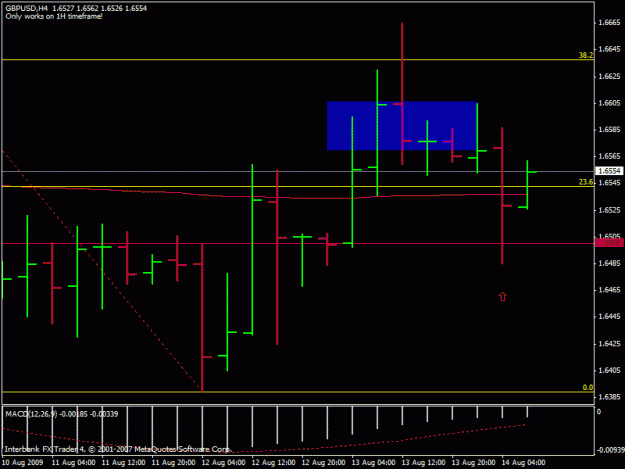
Task: Click the 1.6465 price axis label
Action: [x=609, y=290]
